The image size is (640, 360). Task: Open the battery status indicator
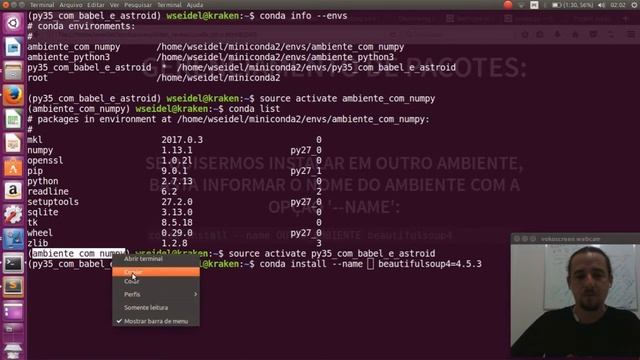(x=572, y=5)
